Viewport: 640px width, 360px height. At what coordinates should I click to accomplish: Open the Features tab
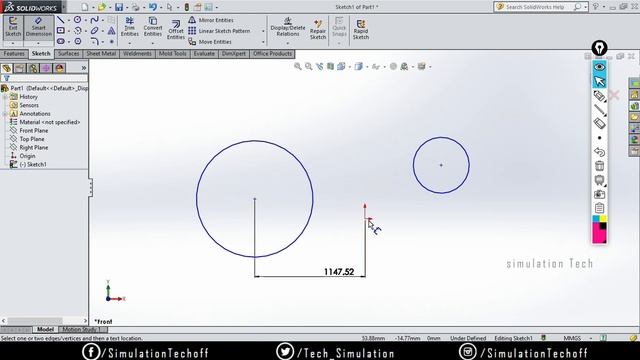(x=14, y=54)
